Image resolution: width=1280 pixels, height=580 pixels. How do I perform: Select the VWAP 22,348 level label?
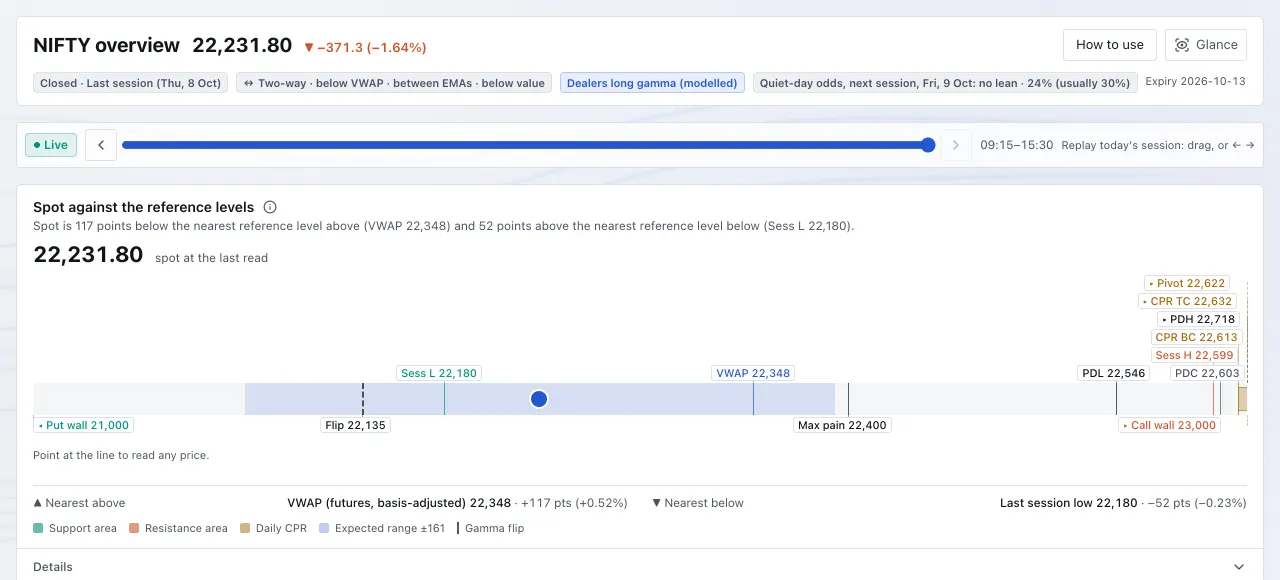pos(753,373)
